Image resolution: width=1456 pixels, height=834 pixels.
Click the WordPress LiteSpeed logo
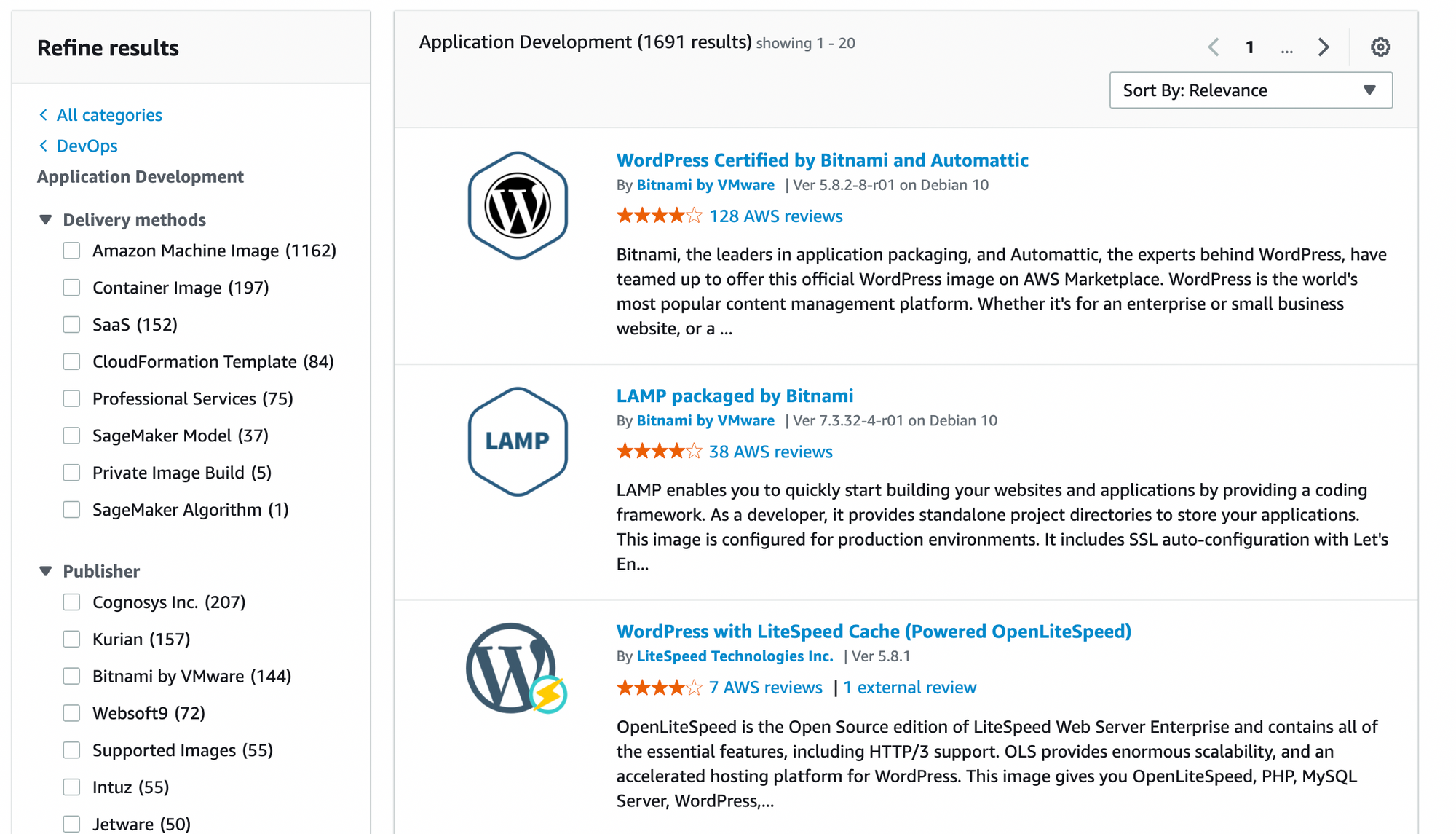tap(517, 668)
